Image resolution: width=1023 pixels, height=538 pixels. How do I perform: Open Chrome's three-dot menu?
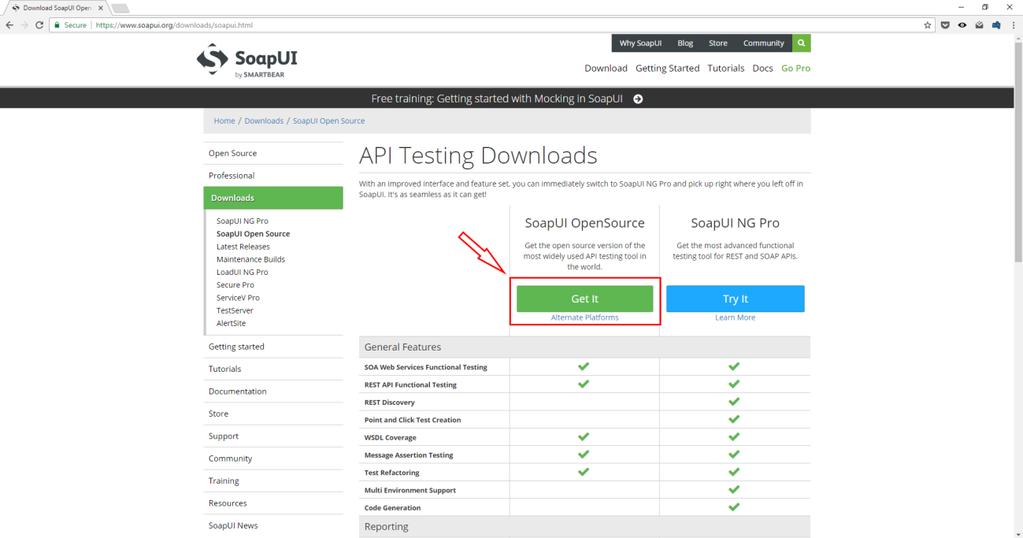[1013, 25]
